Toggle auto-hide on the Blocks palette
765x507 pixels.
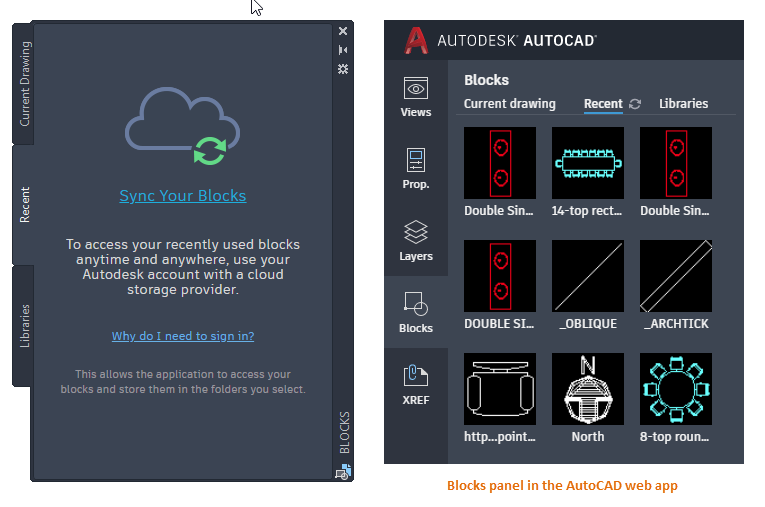click(343, 50)
